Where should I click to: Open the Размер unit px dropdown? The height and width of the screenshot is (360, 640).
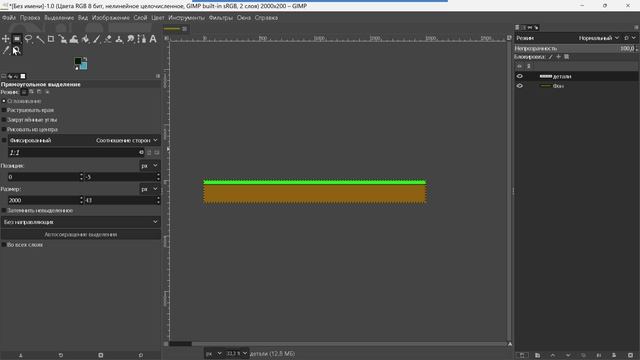149,189
